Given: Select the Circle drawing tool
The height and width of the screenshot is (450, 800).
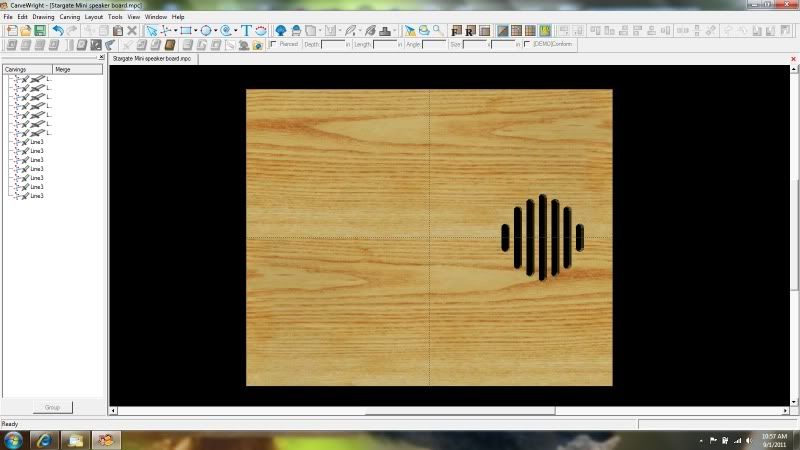Looking at the screenshot, I should click(x=206, y=31).
